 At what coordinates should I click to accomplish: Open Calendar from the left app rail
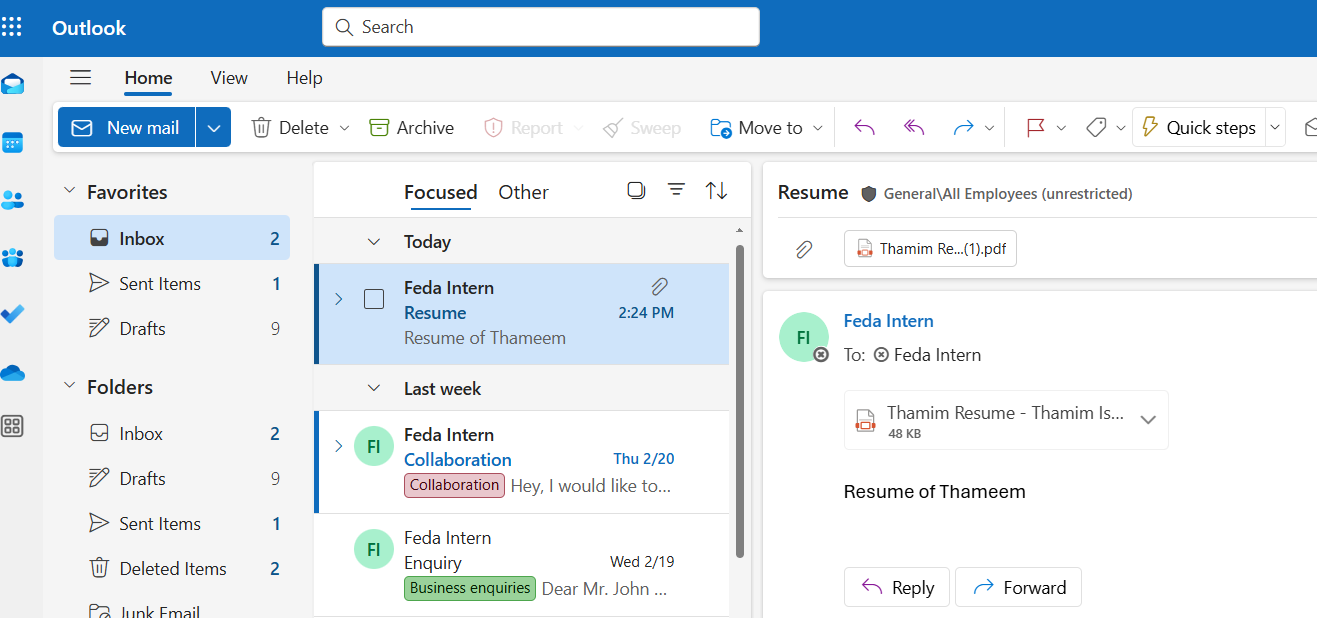[x=13, y=142]
